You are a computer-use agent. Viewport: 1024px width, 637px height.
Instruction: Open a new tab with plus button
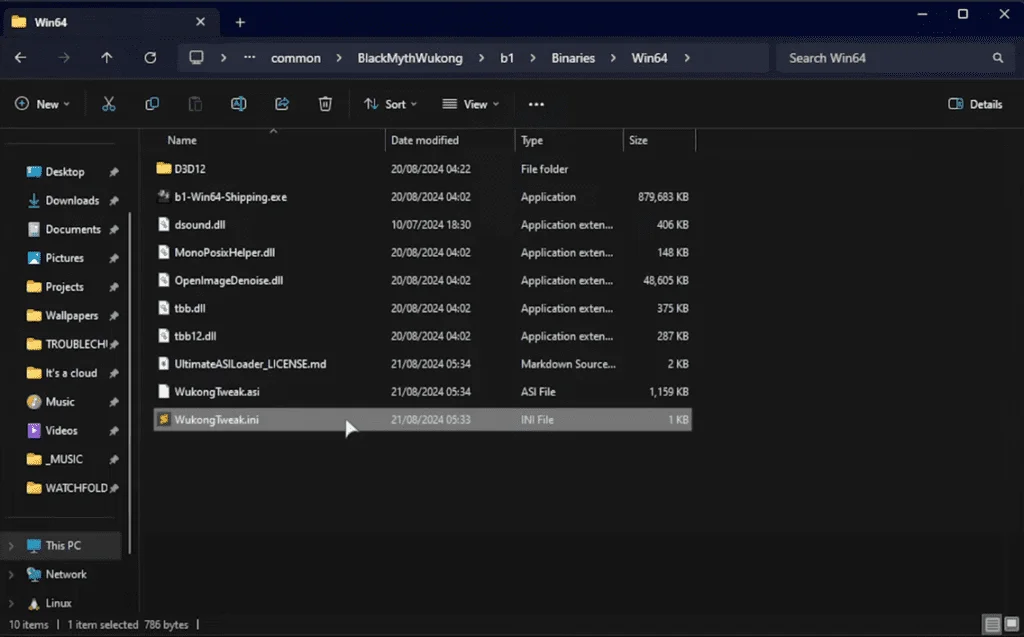coord(240,22)
